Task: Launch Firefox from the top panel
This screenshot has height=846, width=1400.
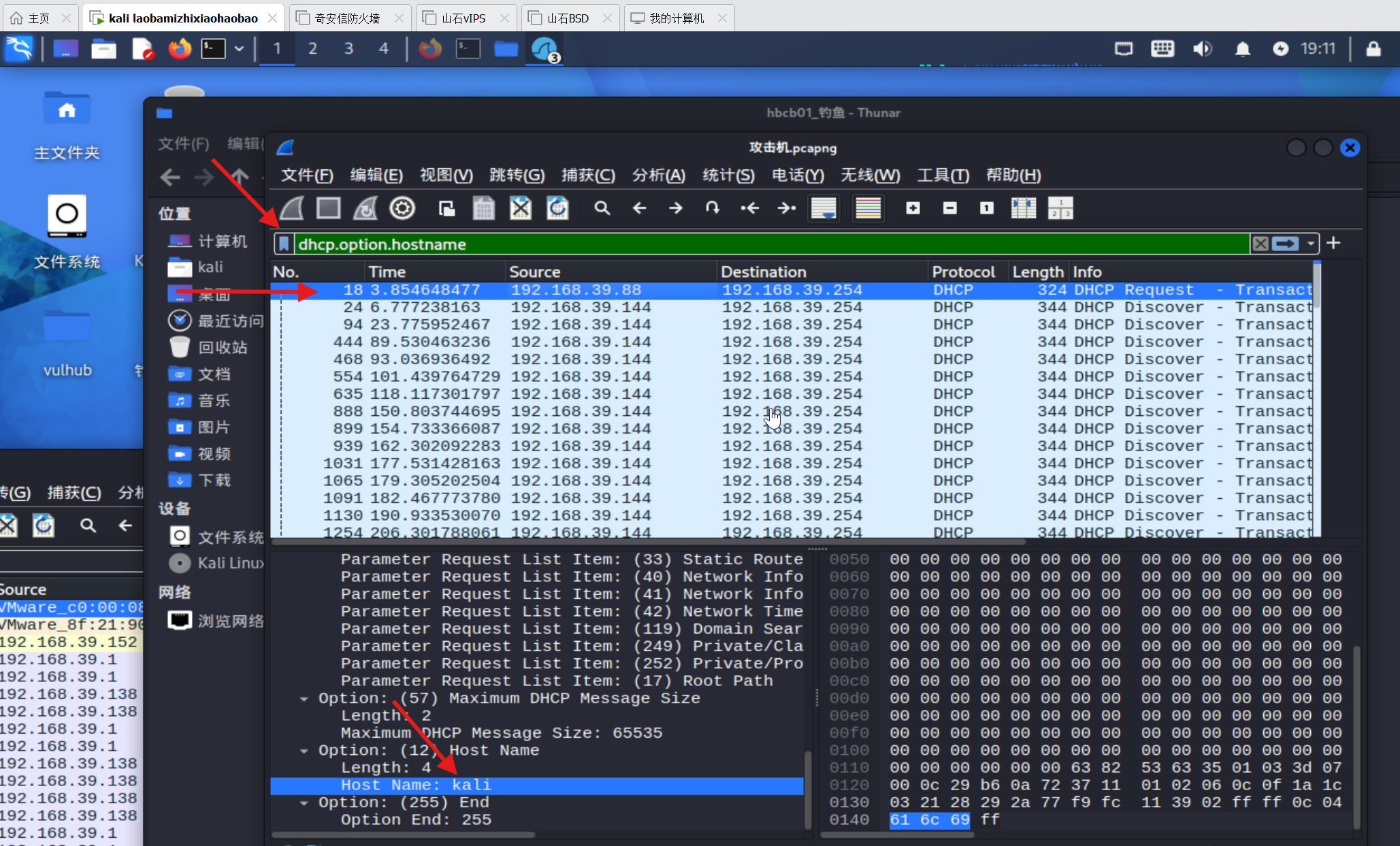Action: tap(180, 49)
